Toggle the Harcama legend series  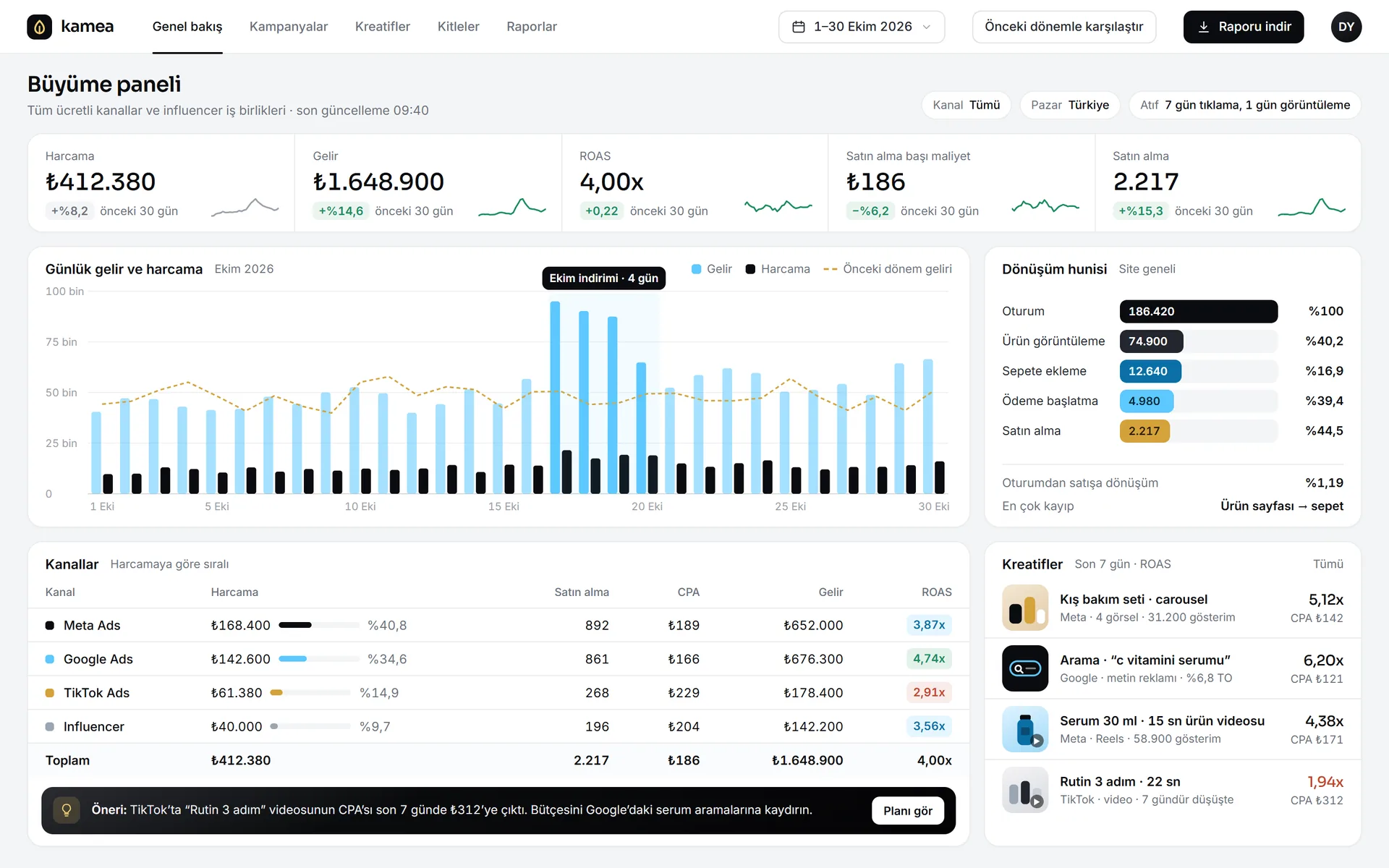[778, 269]
